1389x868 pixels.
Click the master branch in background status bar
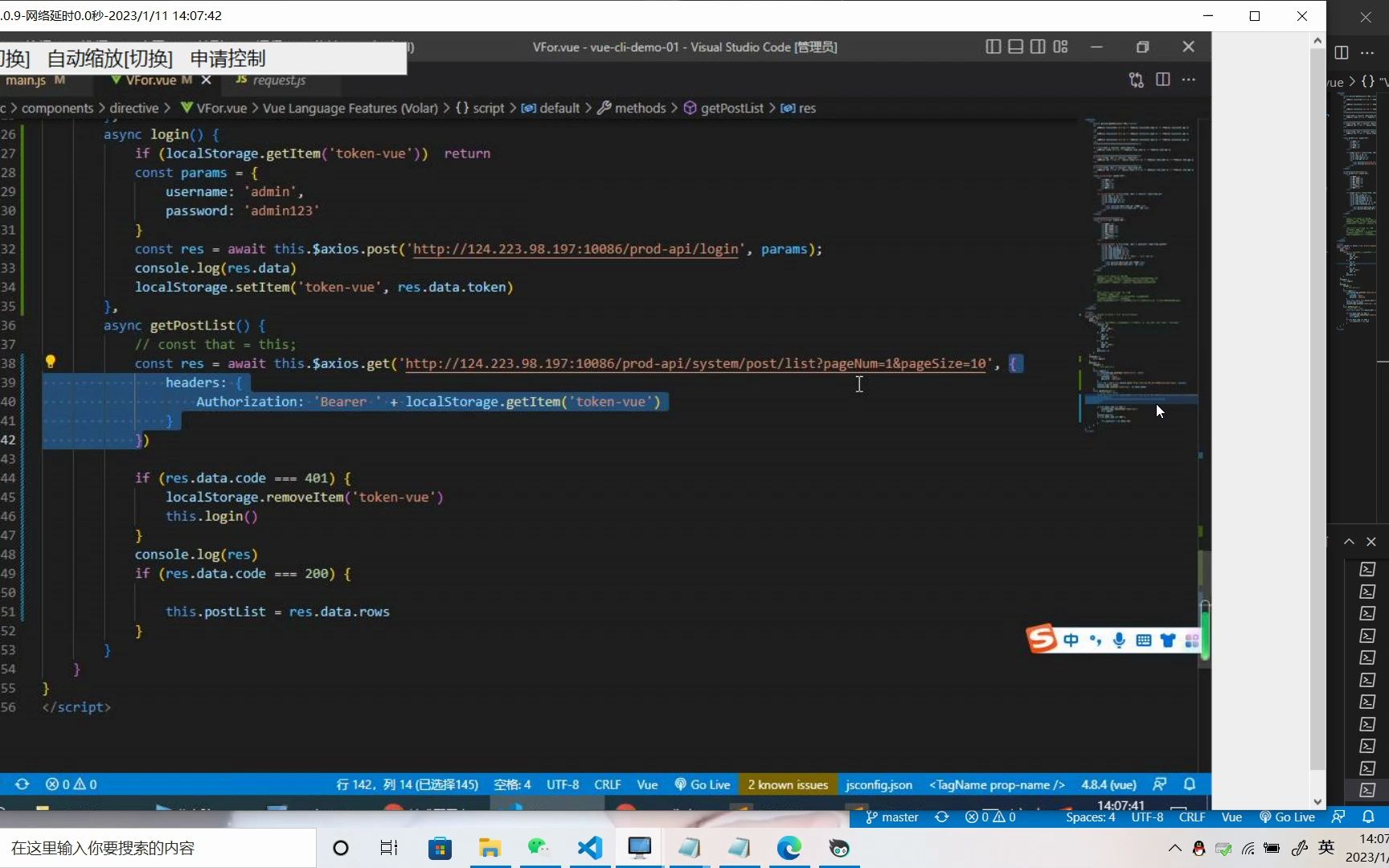892,817
